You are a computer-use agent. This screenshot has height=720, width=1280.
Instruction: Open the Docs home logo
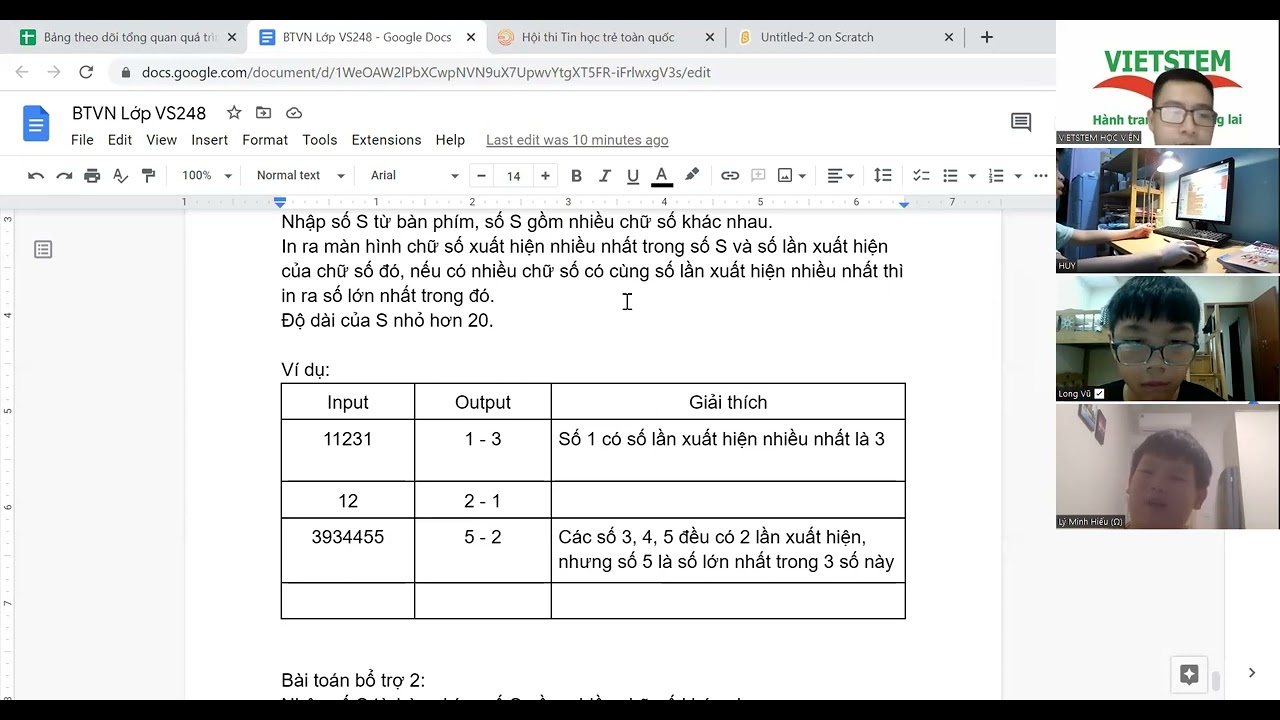pyautogui.click(x=36, y=124)
